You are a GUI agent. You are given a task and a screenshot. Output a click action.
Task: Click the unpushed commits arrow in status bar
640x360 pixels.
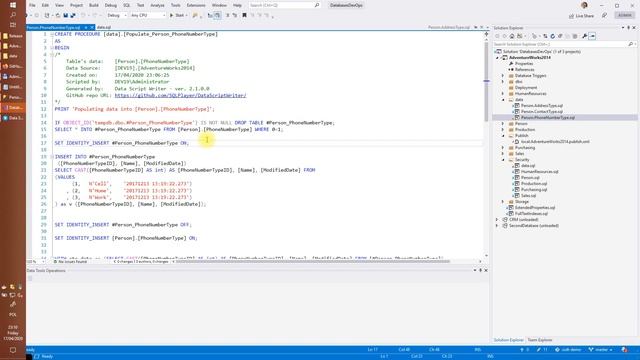point(522,350)
